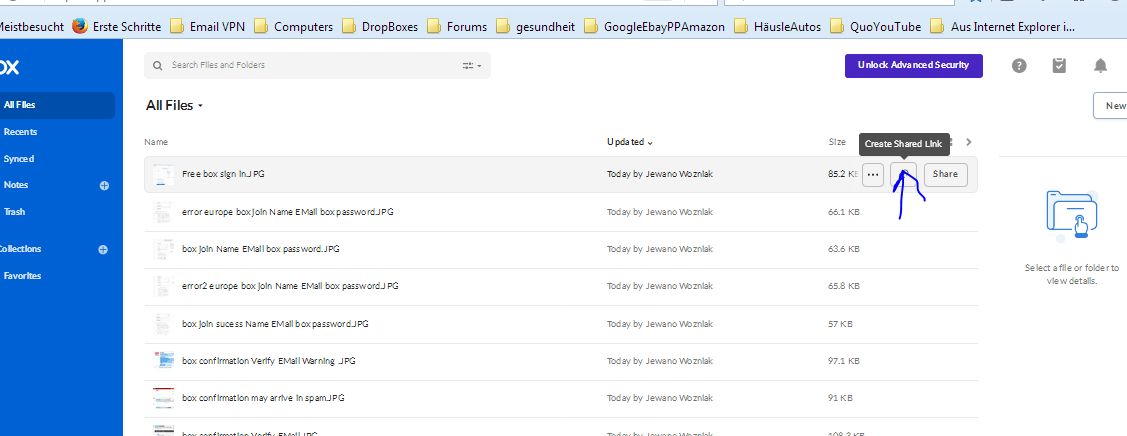Open the All Files heading dropdown
This screenshot has height=436, width=1127.
[174, 106]
